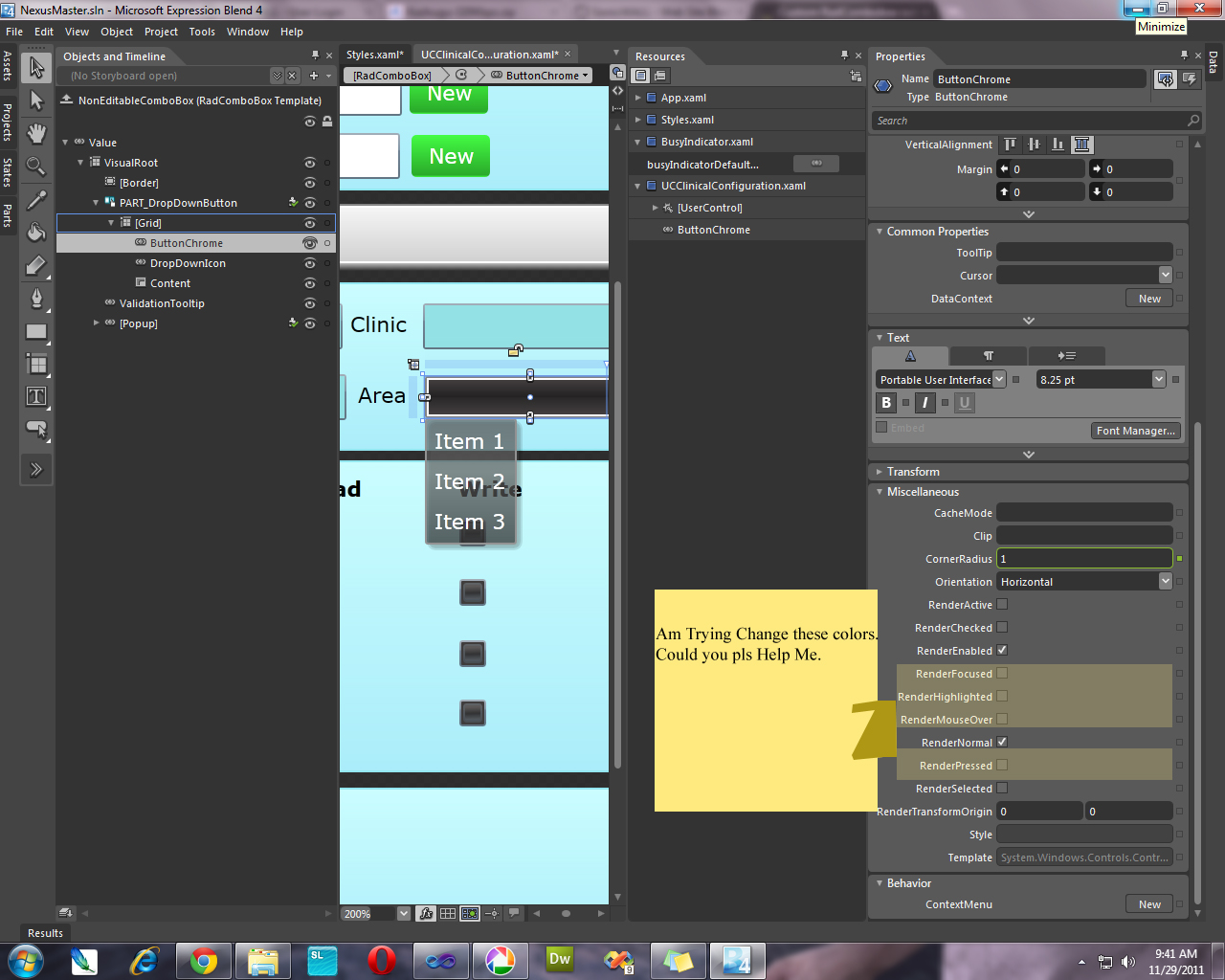Image resolution: width=1225 pixels, height=980 pixels.
Task: Edit the CornerRadius value field
Action: click(x=1084, y=559)
